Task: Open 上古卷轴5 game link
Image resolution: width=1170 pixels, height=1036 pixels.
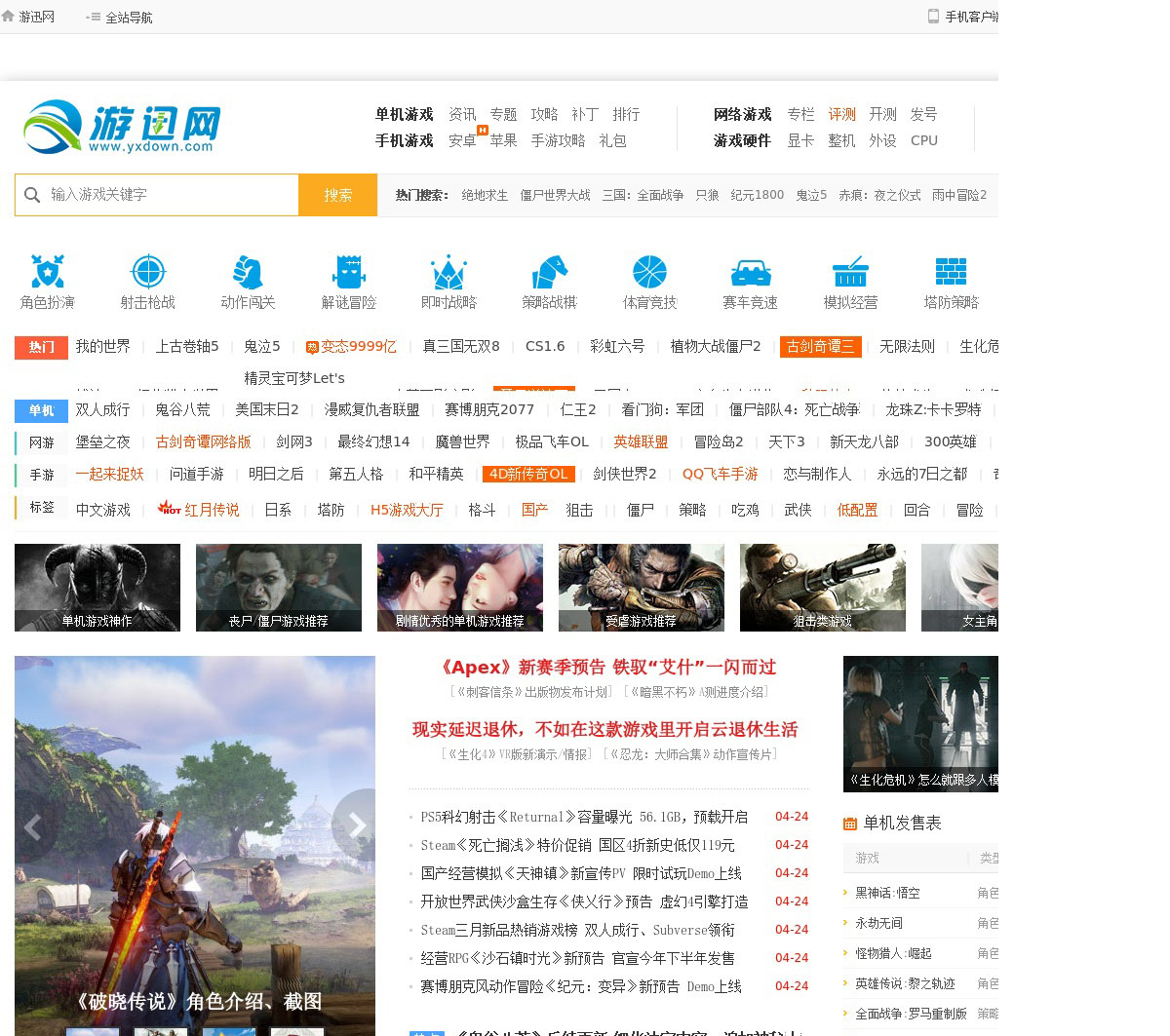Action: pyautogui.click(x=187, y=346)
